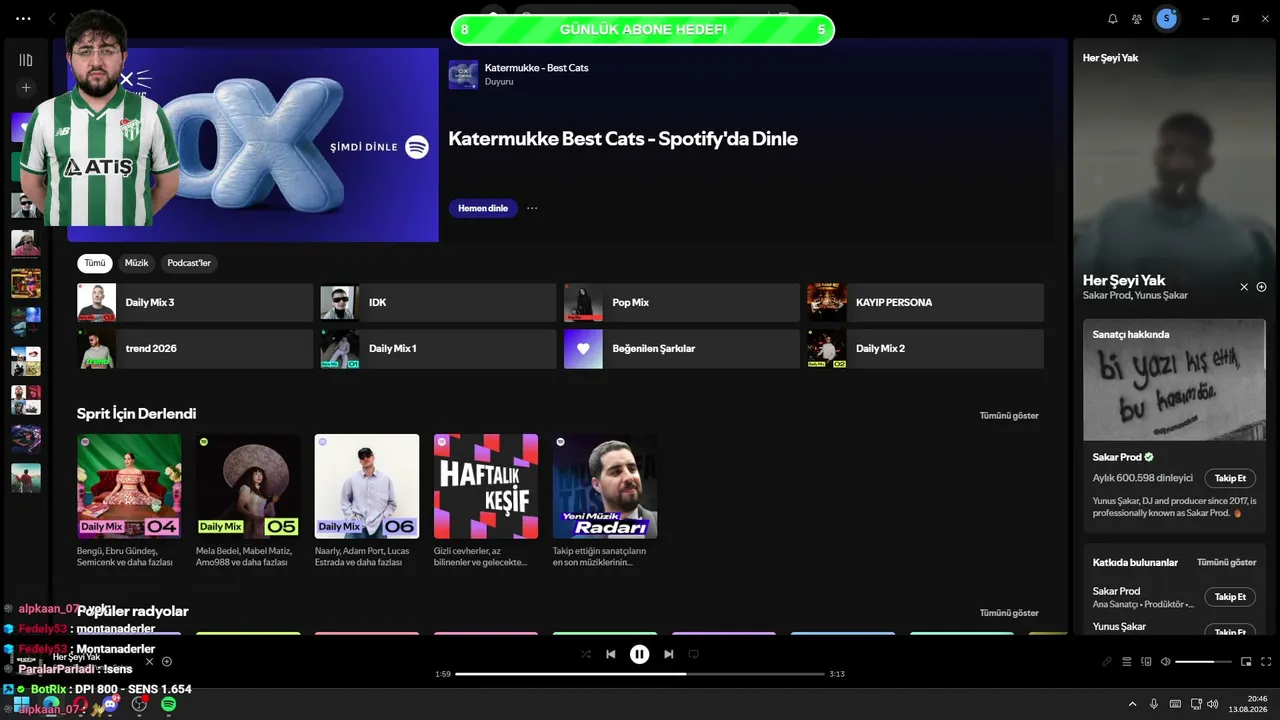Viewport: 1280px width, 720px height.
Task: Go back with the title bar arrow
Action: [x=52, y=19]
